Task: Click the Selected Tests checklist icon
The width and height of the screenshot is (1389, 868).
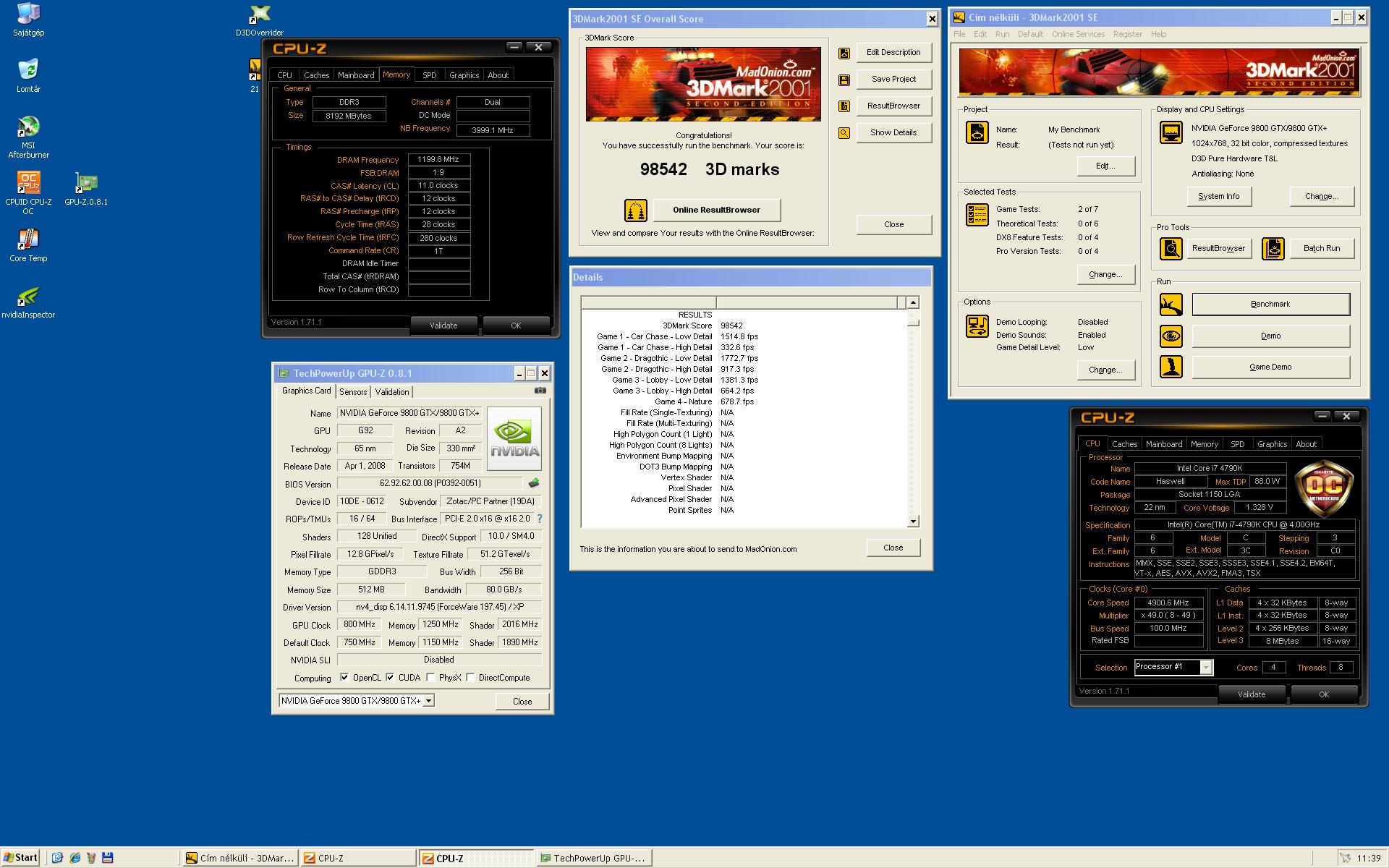Action: (x=977, y=215)
